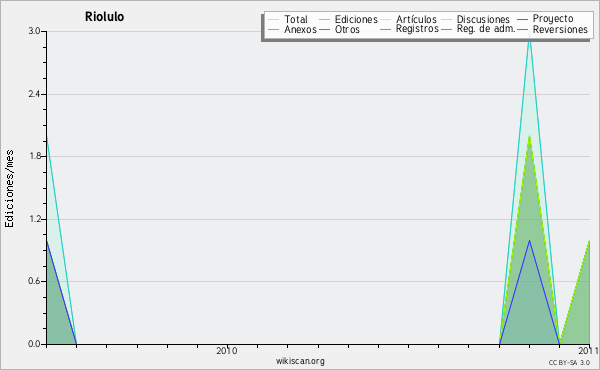Click the CC BY-SA 3.0 license text

pyautogui.click(x=569, y=363)
